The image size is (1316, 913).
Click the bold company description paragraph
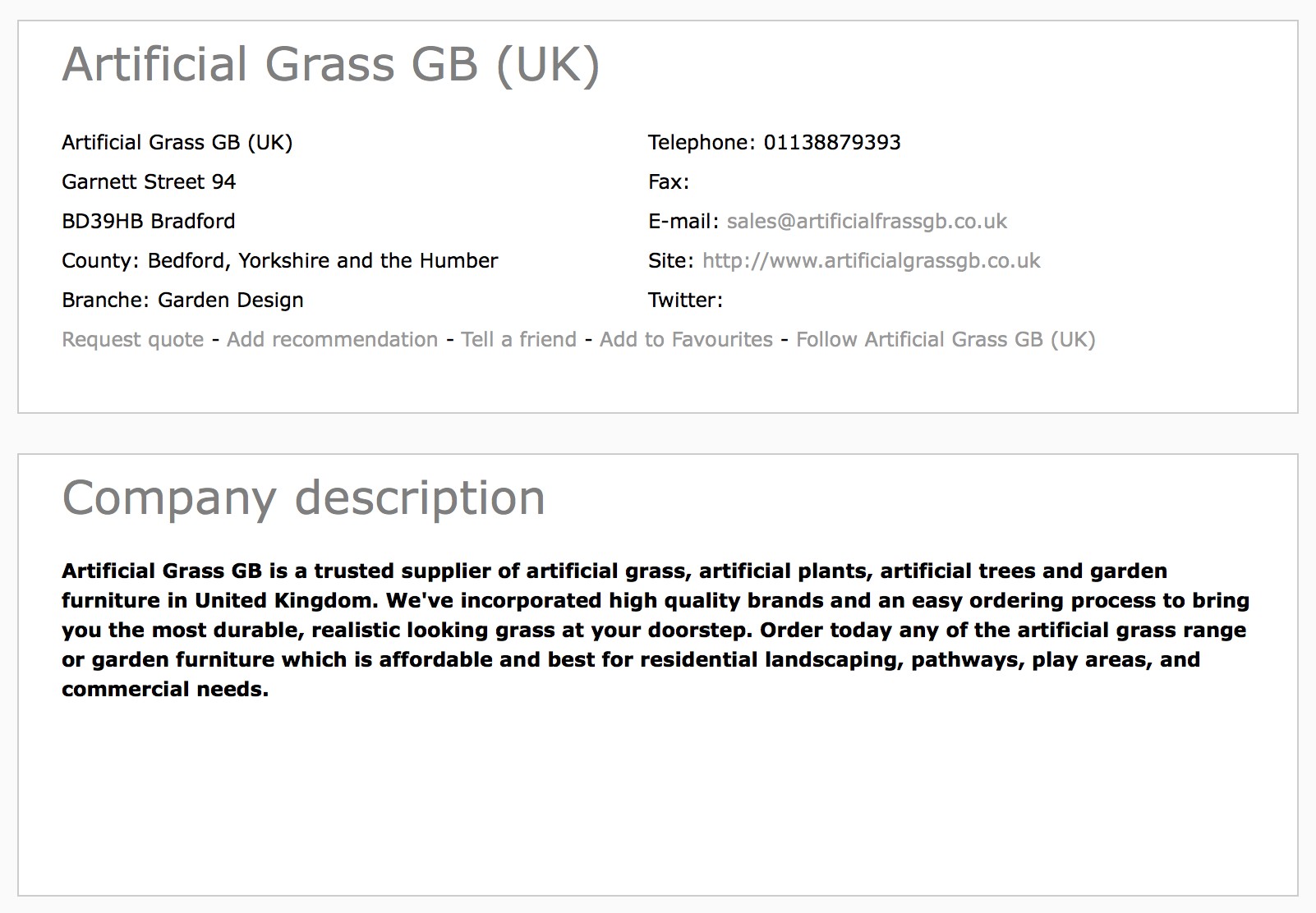pyautogui.click(x=656, y=630)
